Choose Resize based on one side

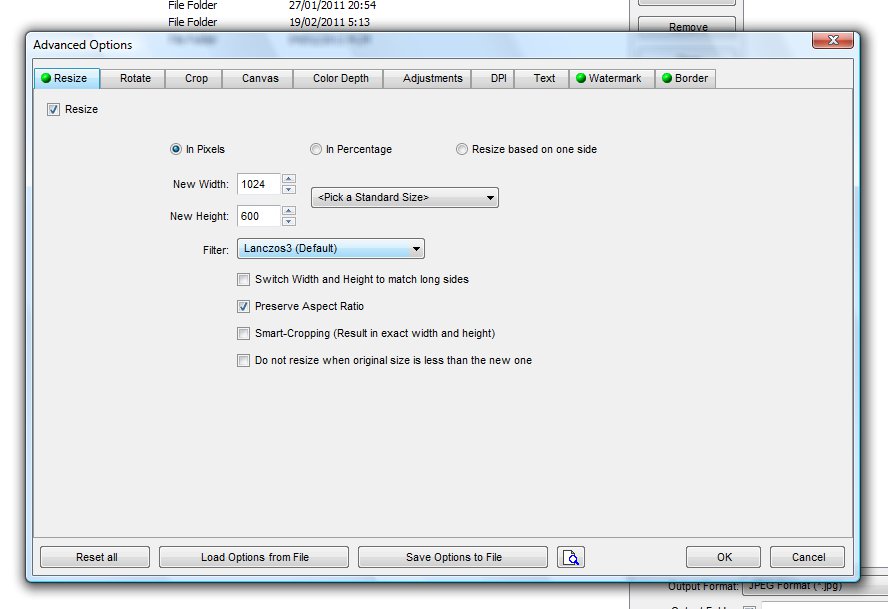click(x=462, y=149)
